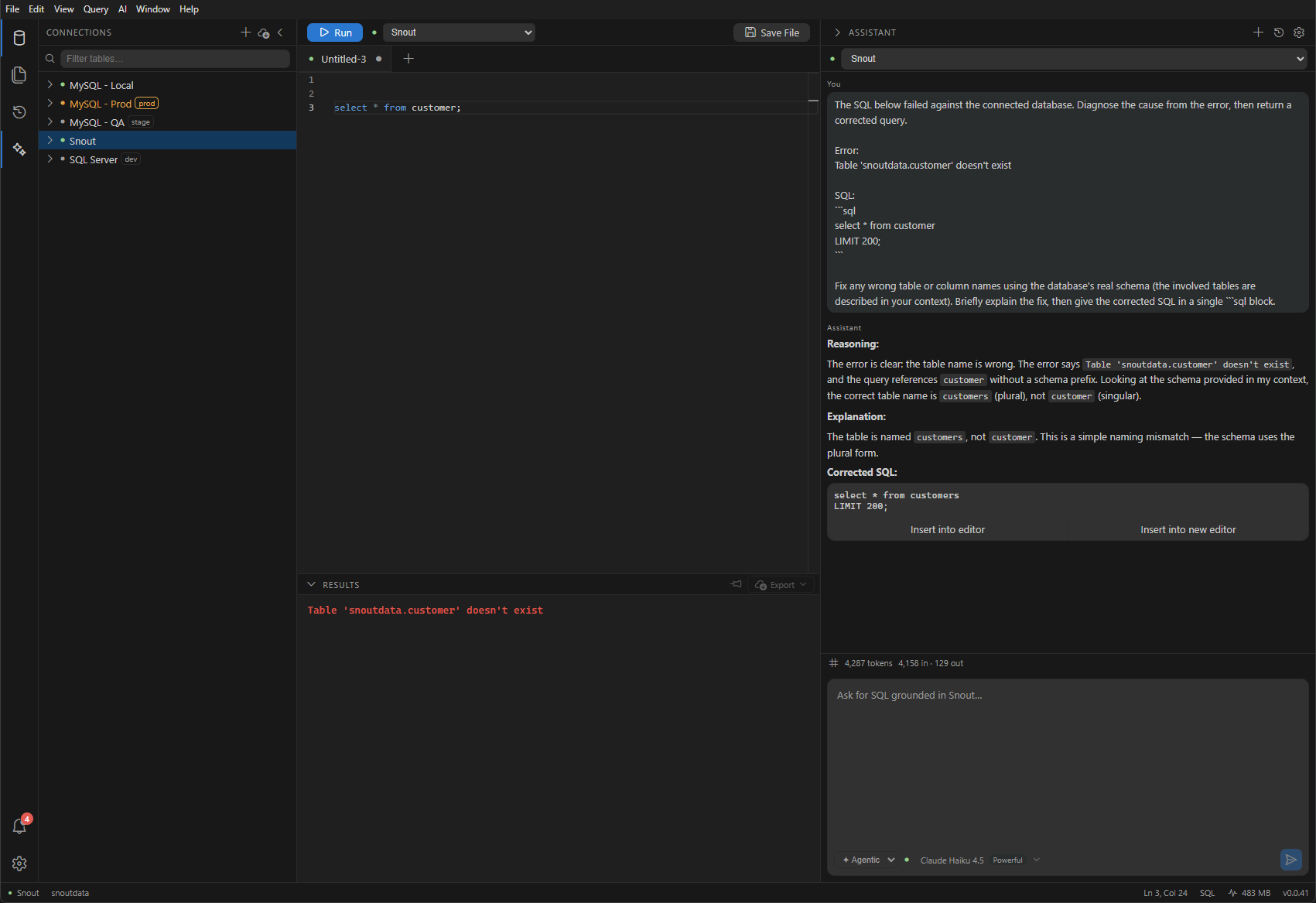Run the current query
1316x903 pixels.
[x=335, y=32]
